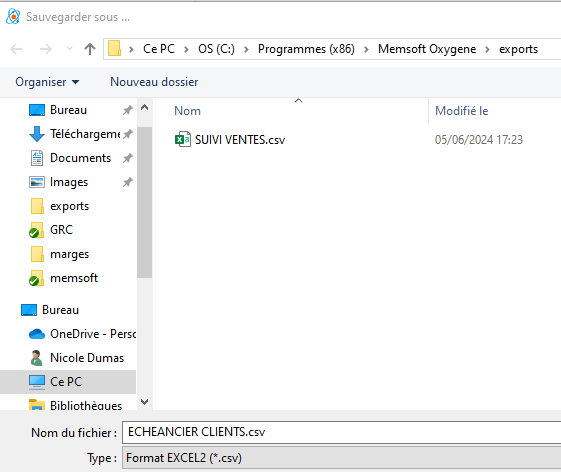The image size is (561, 472).
Task: Click the sidebar scrollbar down arrow
Action: click(145, 402)
